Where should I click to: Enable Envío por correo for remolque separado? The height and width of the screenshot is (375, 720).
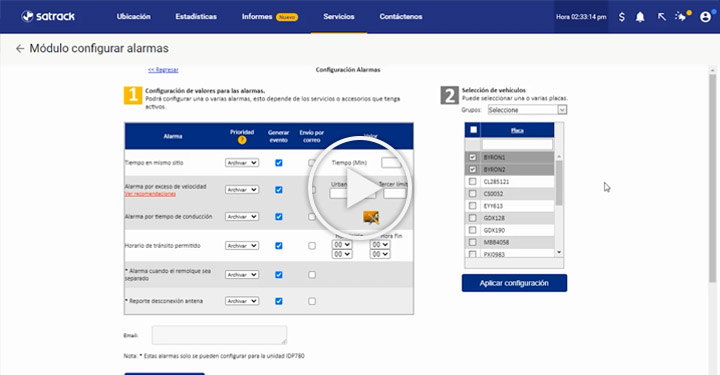(x=312, y=274)
